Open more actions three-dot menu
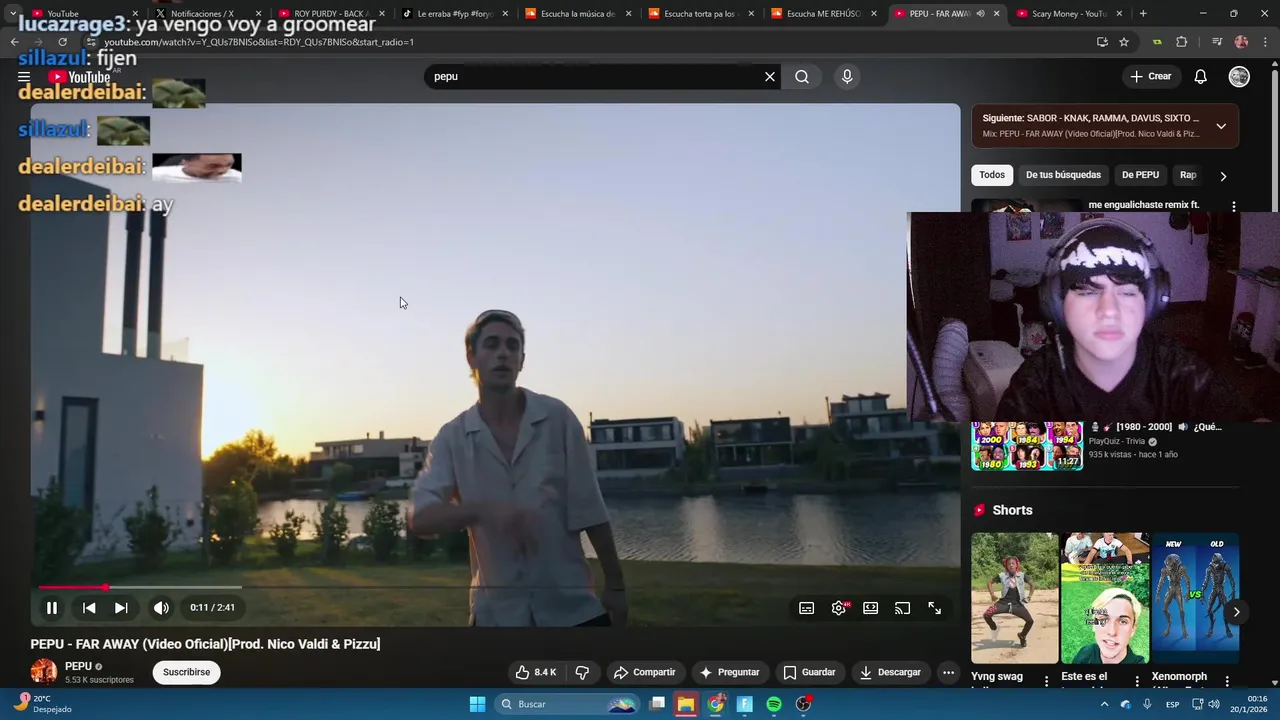This screenshot has width=1280, height=720. pyautogui.click(x=949, y=672)
